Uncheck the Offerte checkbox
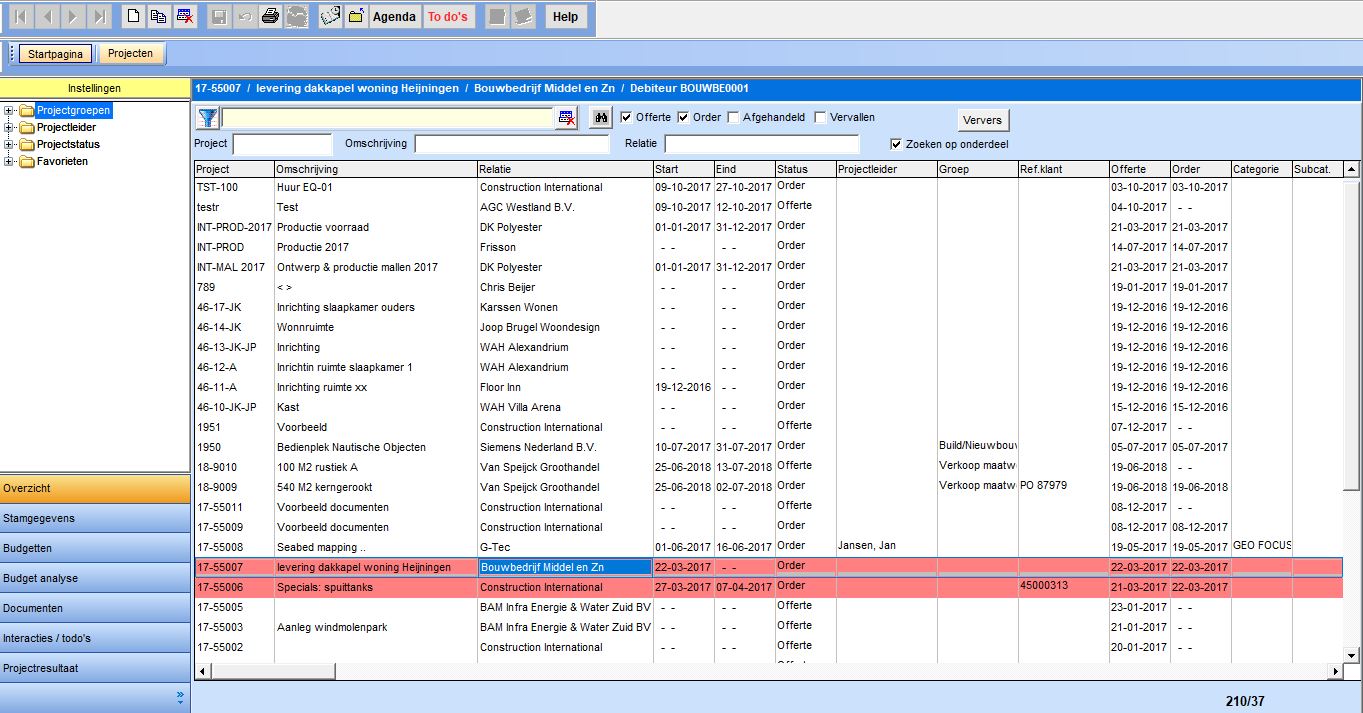 tap(626, 117)
